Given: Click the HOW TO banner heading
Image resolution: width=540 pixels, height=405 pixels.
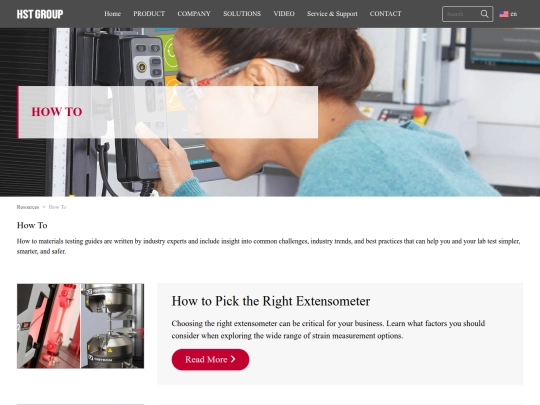Looking at the screenshot, I should coord(57,112).
